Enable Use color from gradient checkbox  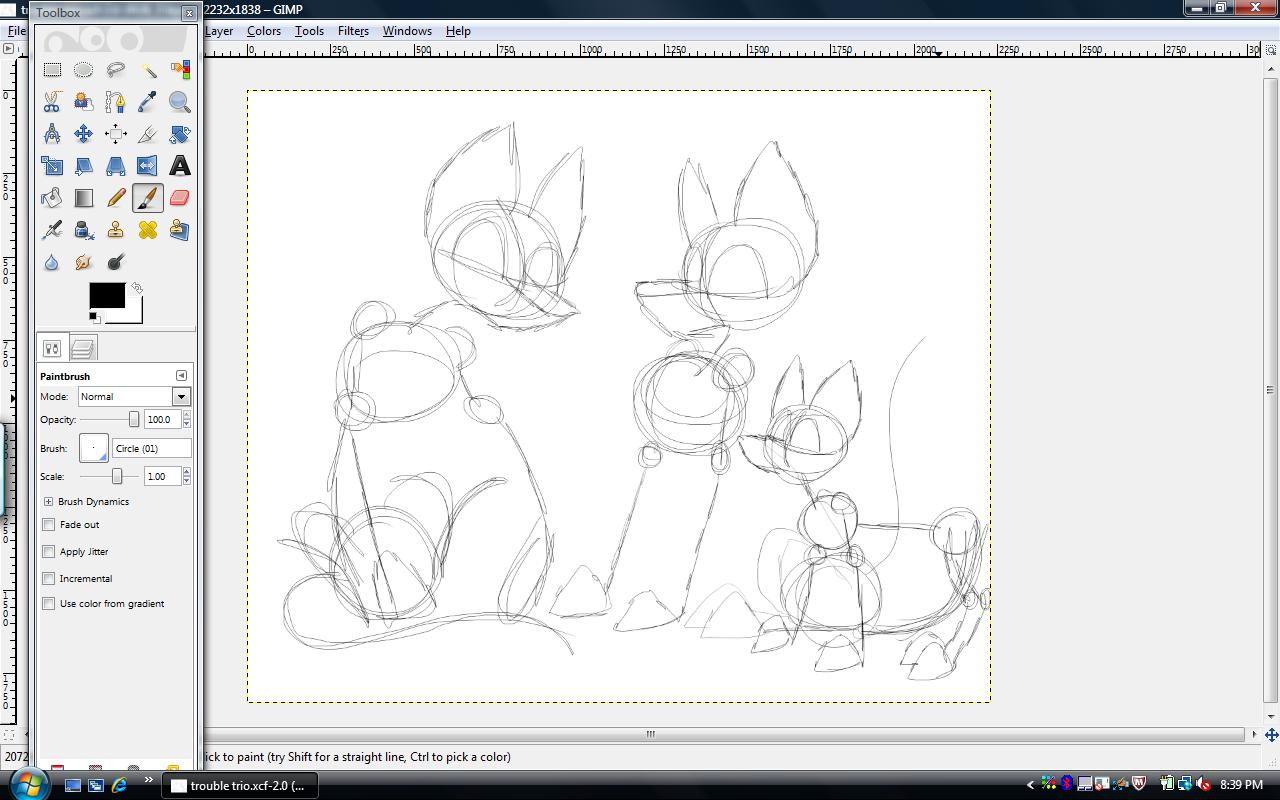coord(48,603)
